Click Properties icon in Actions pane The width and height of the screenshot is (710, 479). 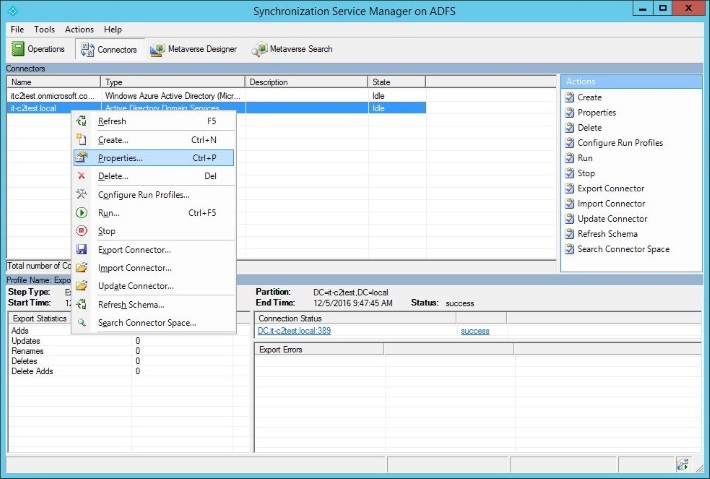point(570,113)
